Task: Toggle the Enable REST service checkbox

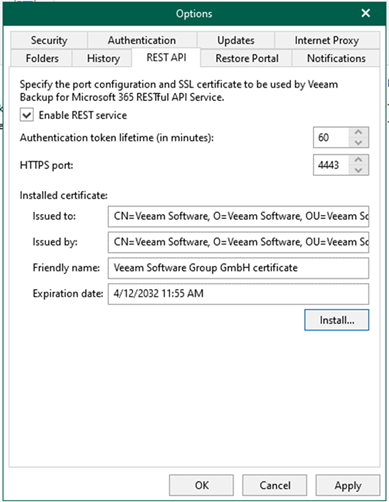Action: click(x=27, y=115)
